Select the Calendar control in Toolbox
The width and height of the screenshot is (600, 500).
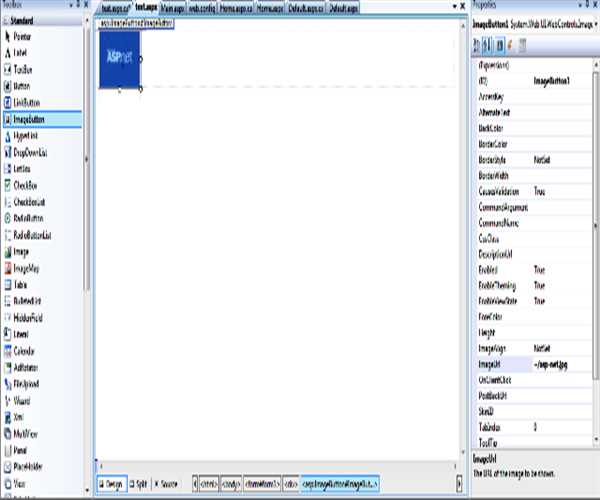(25, 351)
